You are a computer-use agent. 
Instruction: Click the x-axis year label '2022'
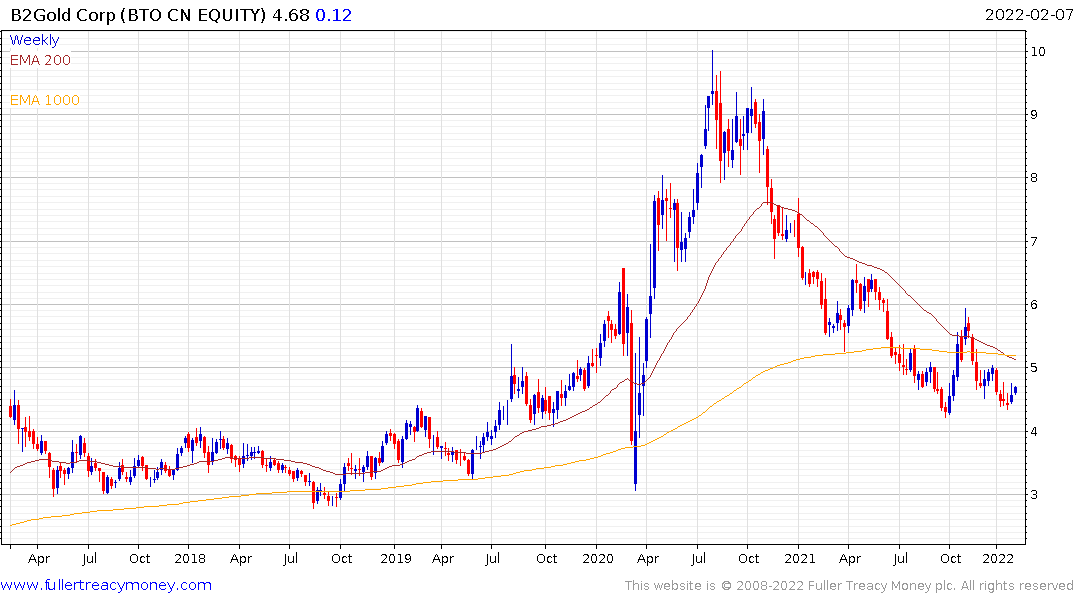(998, 558)
